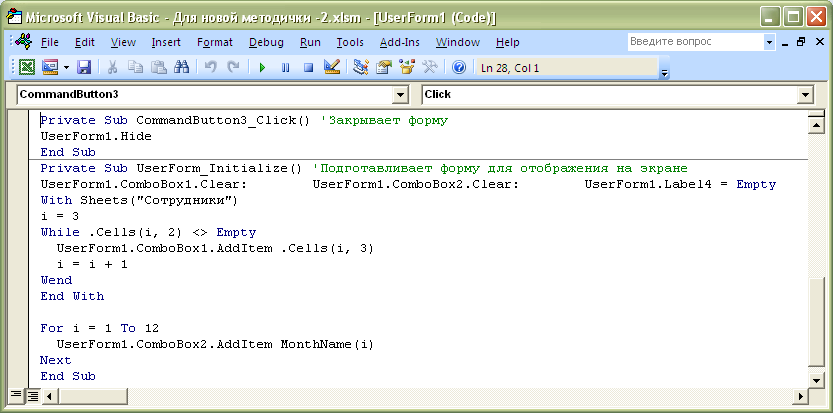The height and width of the screenshot is (413, 833).
Task: Open the Toolbox icon
Action: click(x=430, y=68)
